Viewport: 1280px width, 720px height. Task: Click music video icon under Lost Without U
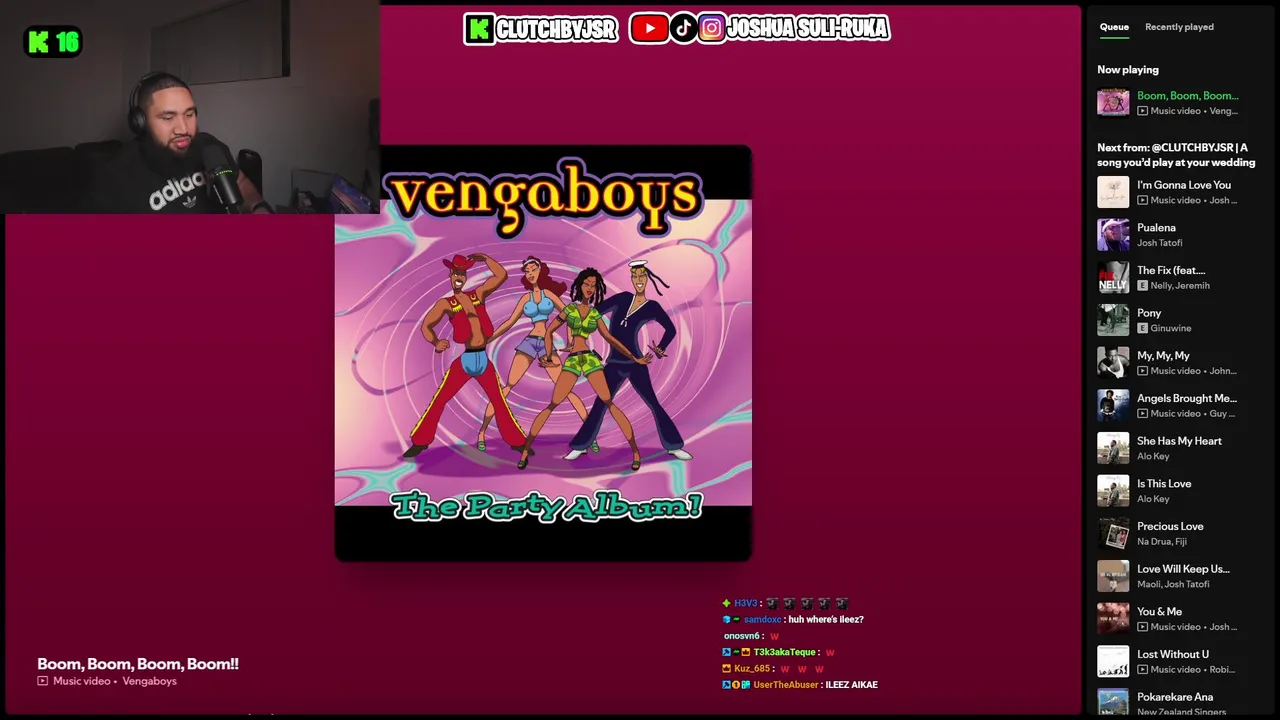click(x=1142, y=670)
